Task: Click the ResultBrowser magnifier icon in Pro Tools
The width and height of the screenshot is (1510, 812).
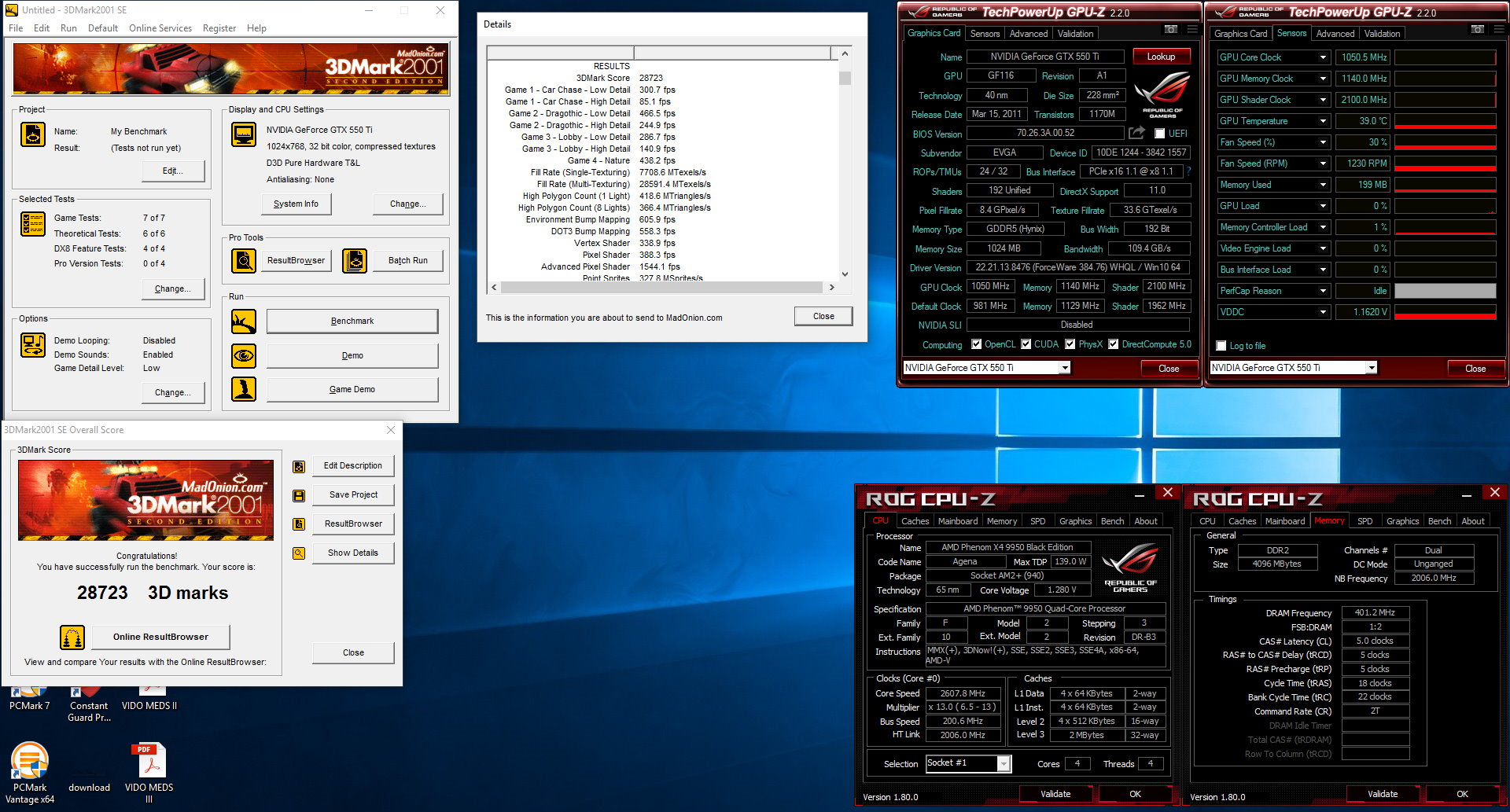Action: [244, 260]
